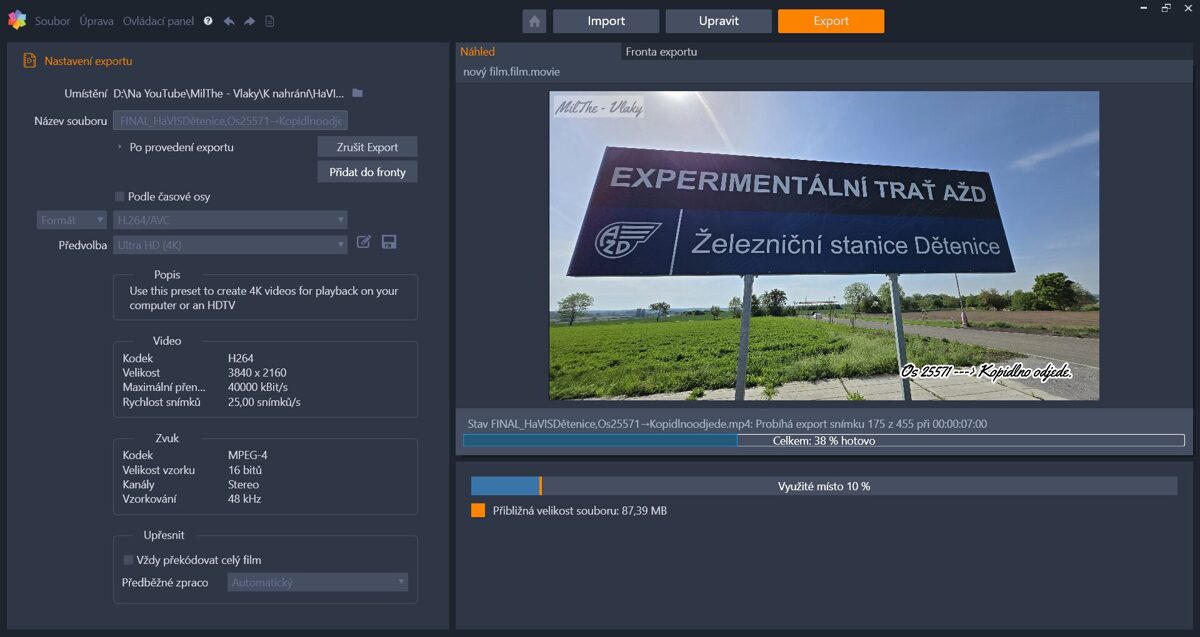This screenshot has height=637, width=1200.
Task: Toggle Vždy překódovat celý film checkbox
Action: pyautogui.click(x=128, y=560)
